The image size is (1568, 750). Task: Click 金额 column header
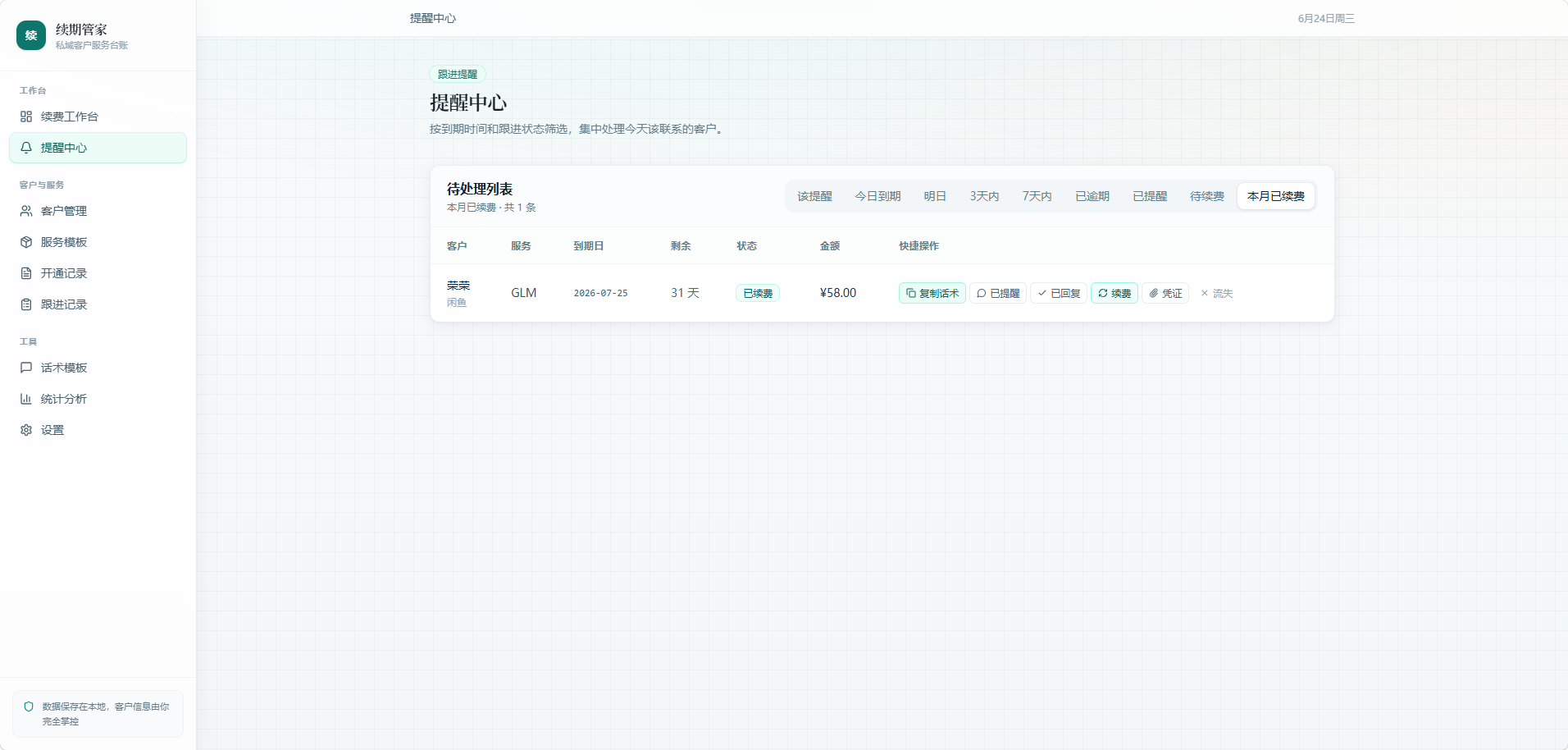830,246
